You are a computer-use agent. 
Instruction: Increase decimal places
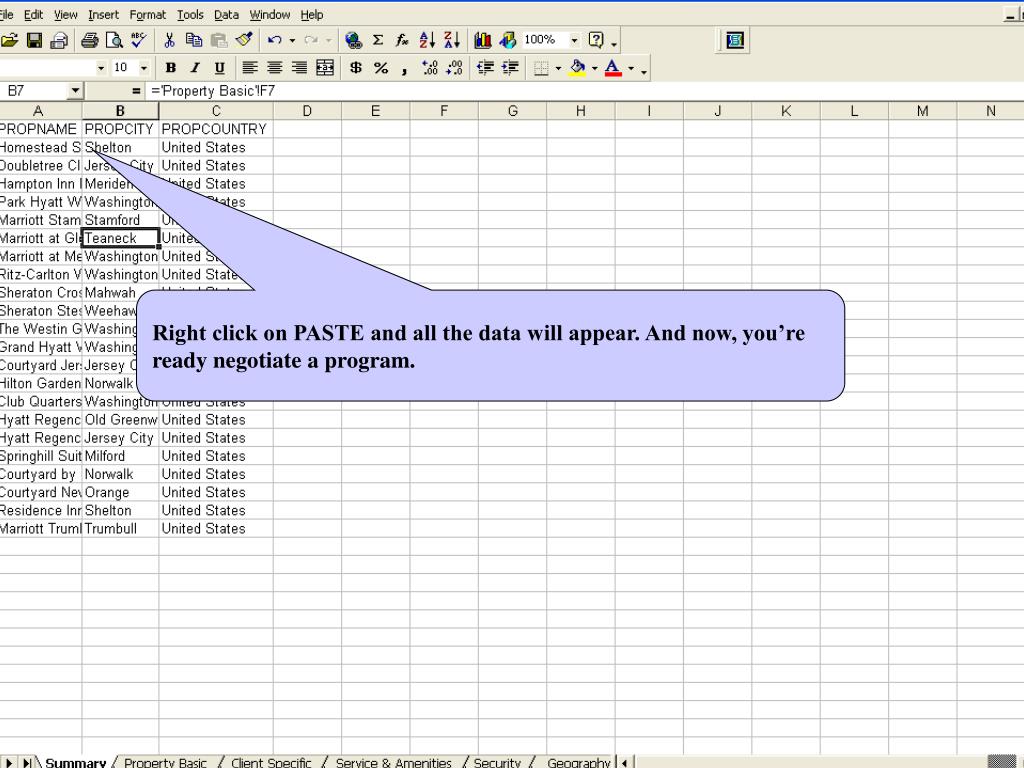coord(430,67)
